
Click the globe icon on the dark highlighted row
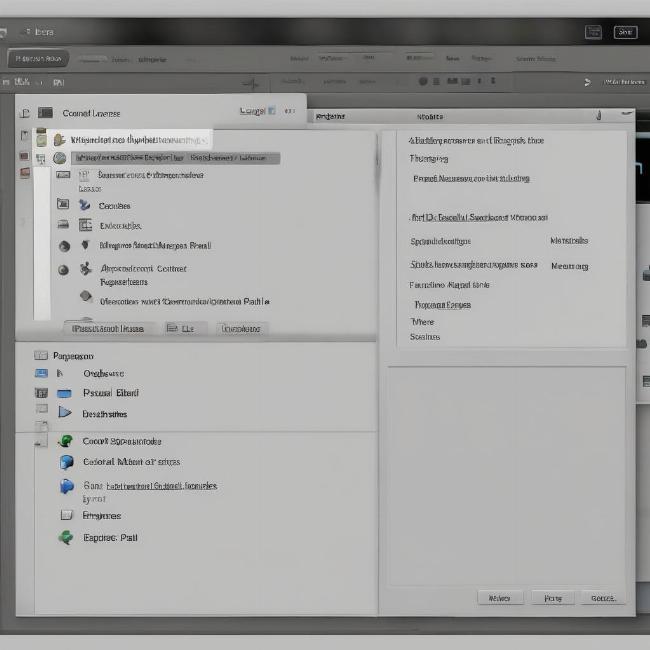(60, 158)
